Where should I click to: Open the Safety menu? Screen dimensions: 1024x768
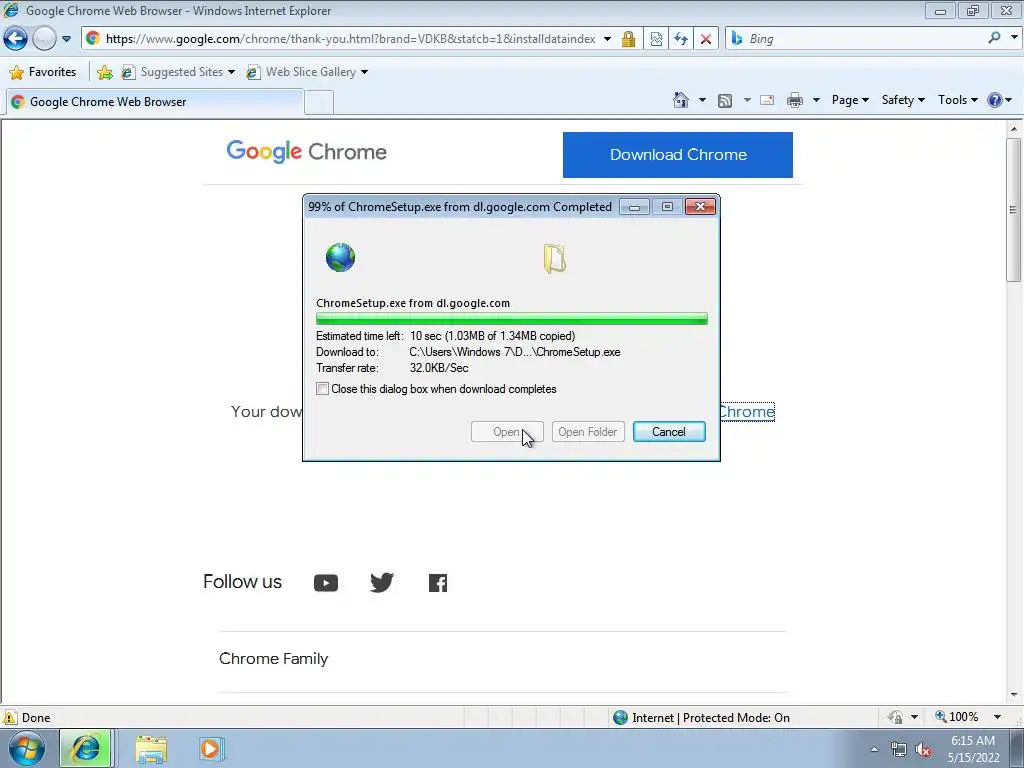coord(903,100)
